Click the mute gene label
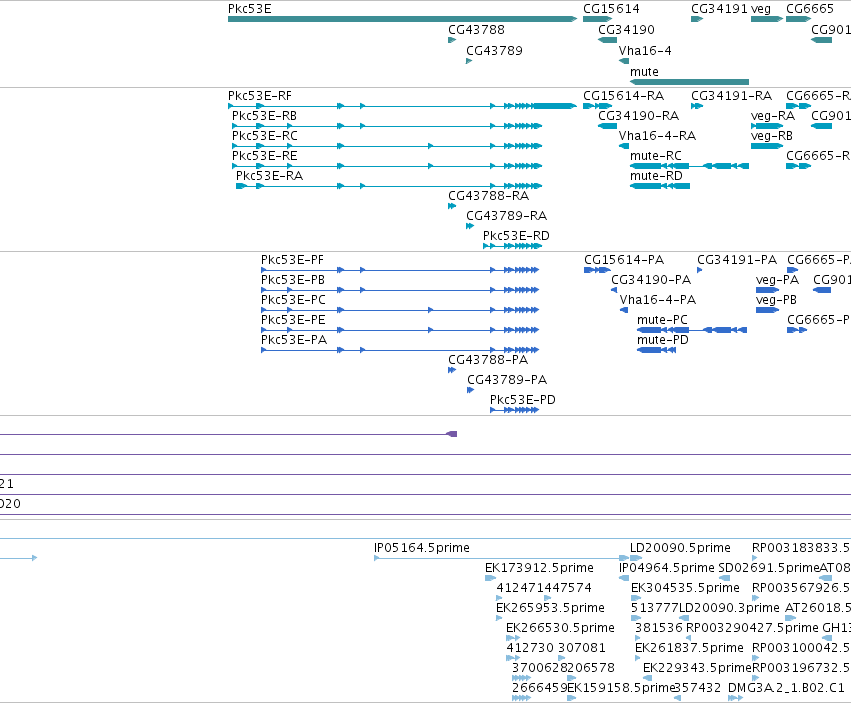This screenshot has height=703, width=851. [644, 72]
